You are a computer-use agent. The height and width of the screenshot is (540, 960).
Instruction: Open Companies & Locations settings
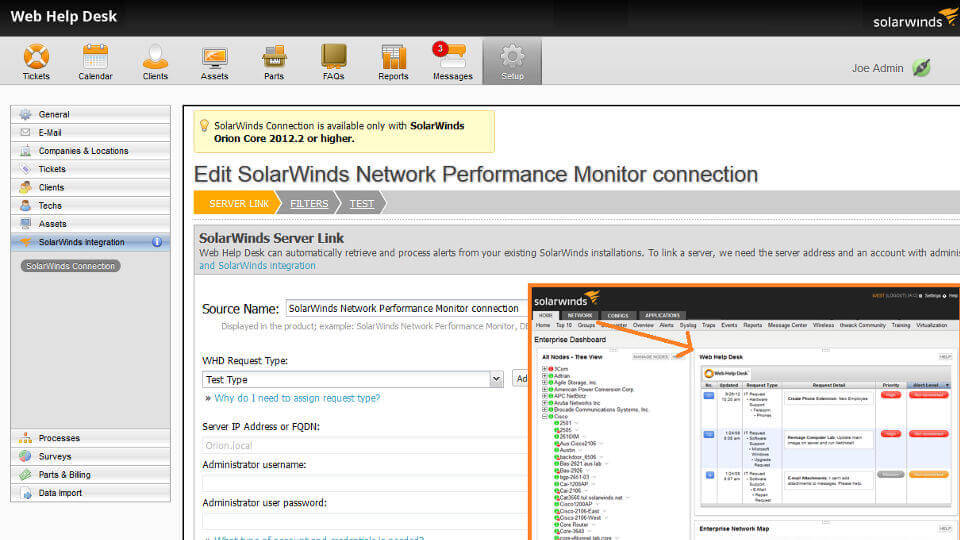91,151
